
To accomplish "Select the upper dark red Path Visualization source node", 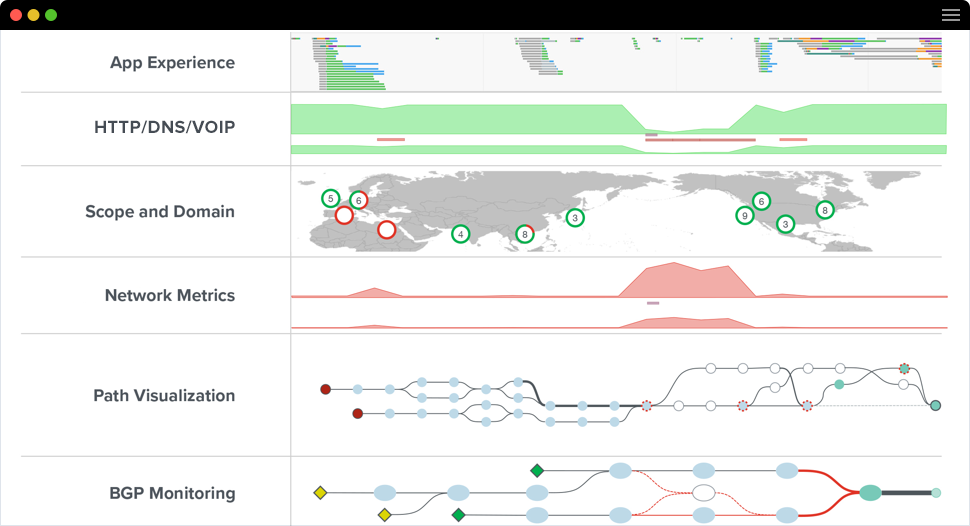I will coord(325,389).
